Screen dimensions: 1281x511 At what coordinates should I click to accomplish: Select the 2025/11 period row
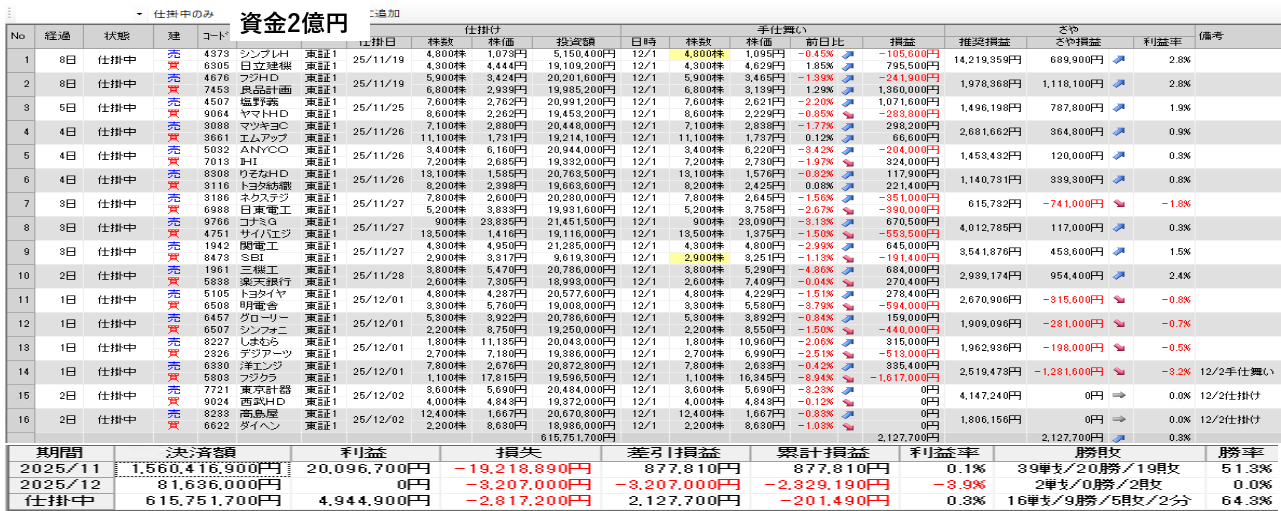pos(59,469)
